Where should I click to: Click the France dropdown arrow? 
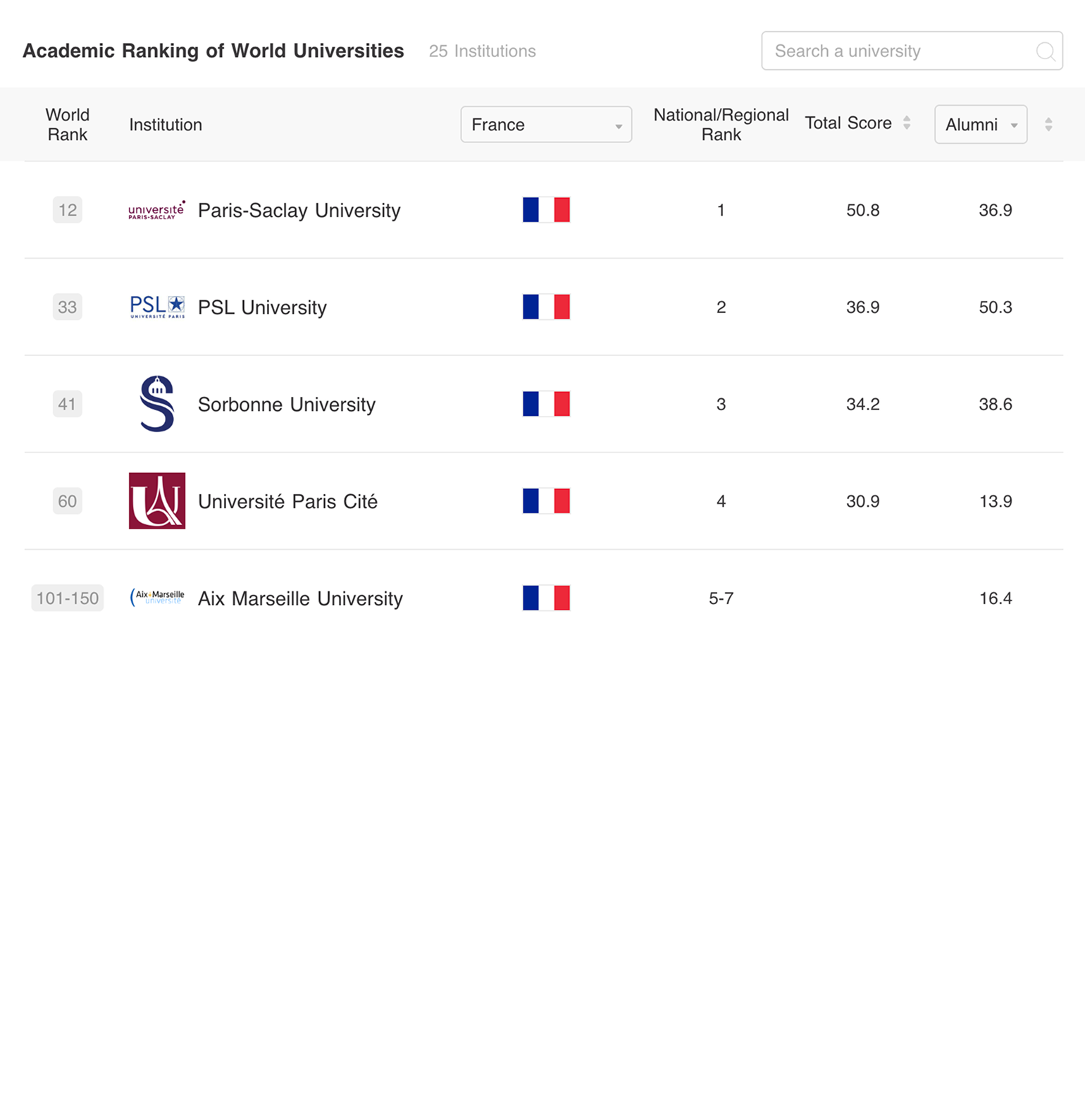tap(619, 127)
